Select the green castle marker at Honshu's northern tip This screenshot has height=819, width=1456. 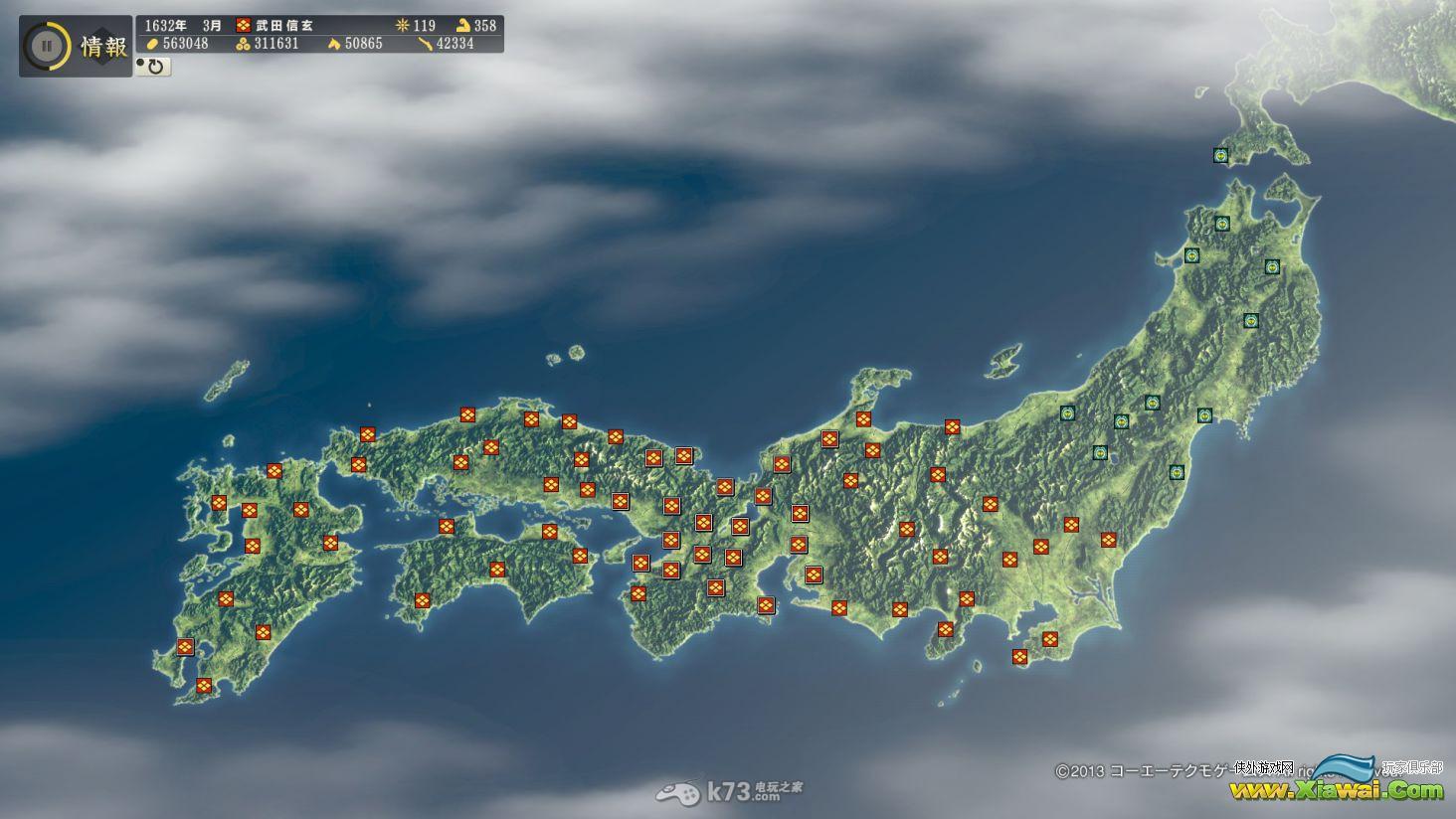pyautogui.click(x=1222, y=223)
